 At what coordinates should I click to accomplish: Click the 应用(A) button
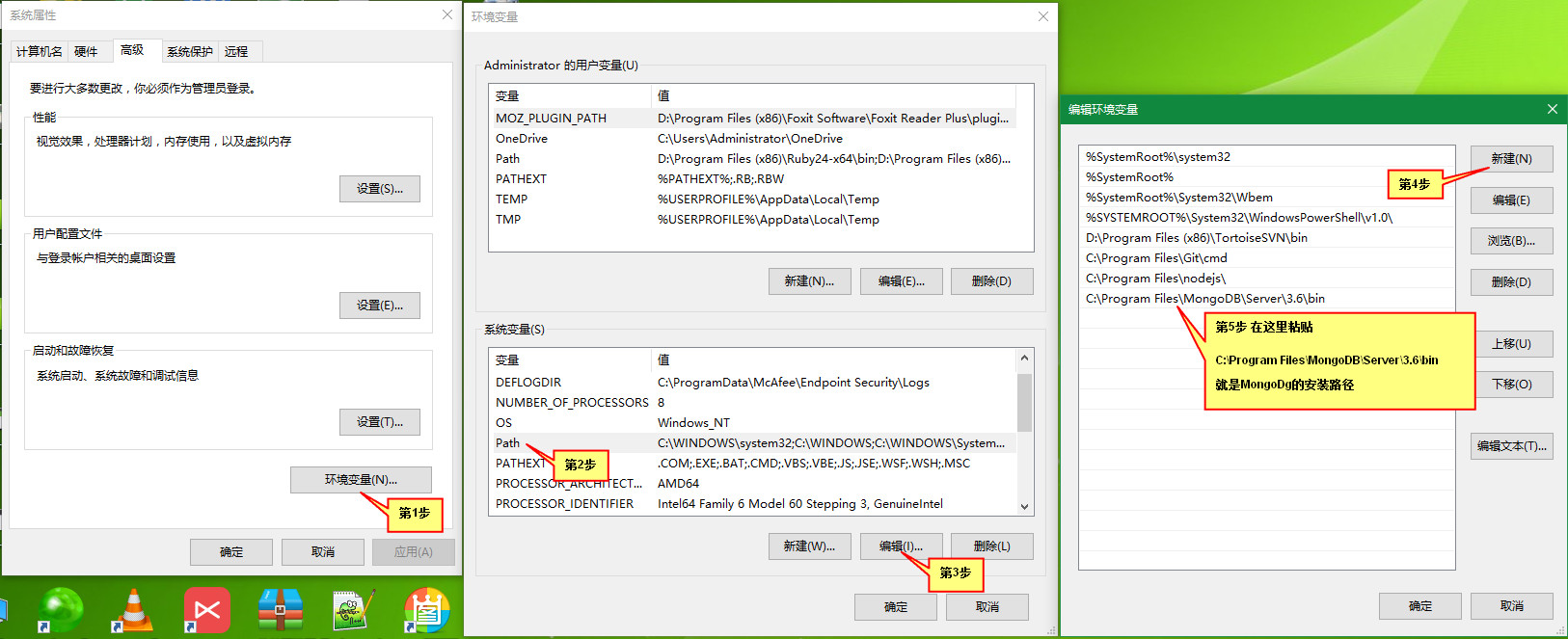coord(413,552)
